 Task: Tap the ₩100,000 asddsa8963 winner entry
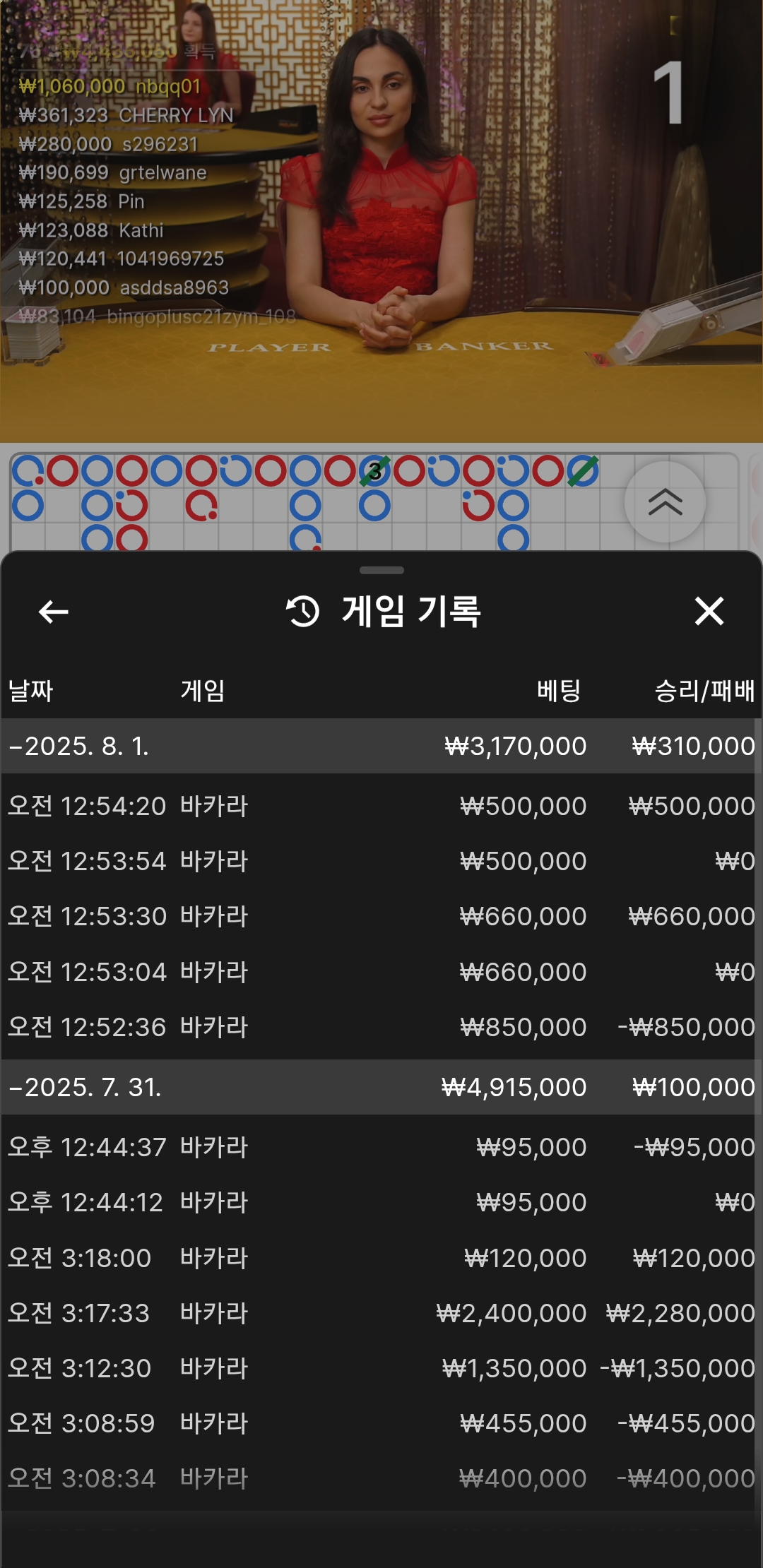124,287
